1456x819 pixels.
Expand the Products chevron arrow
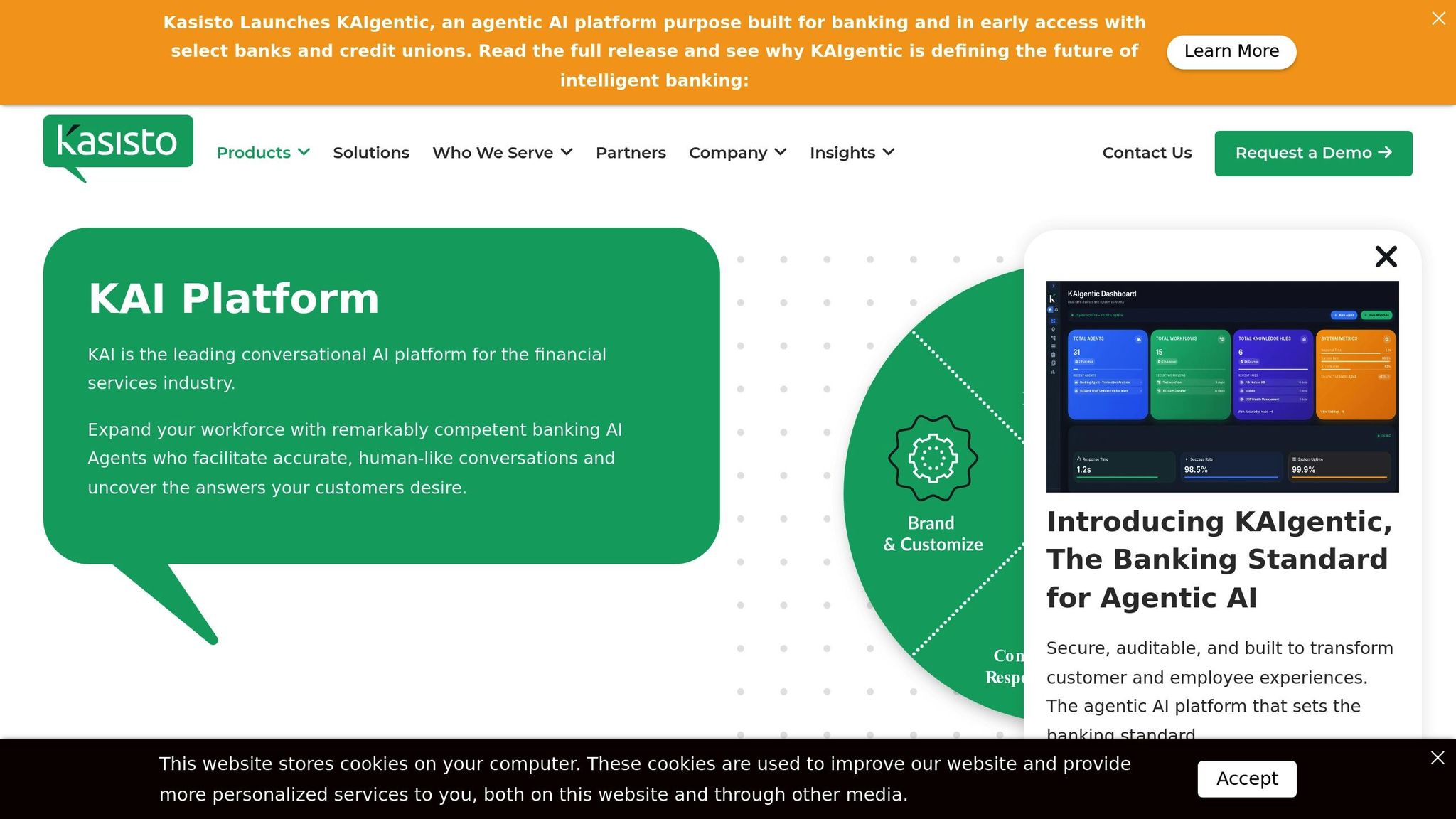coord(304,152)
